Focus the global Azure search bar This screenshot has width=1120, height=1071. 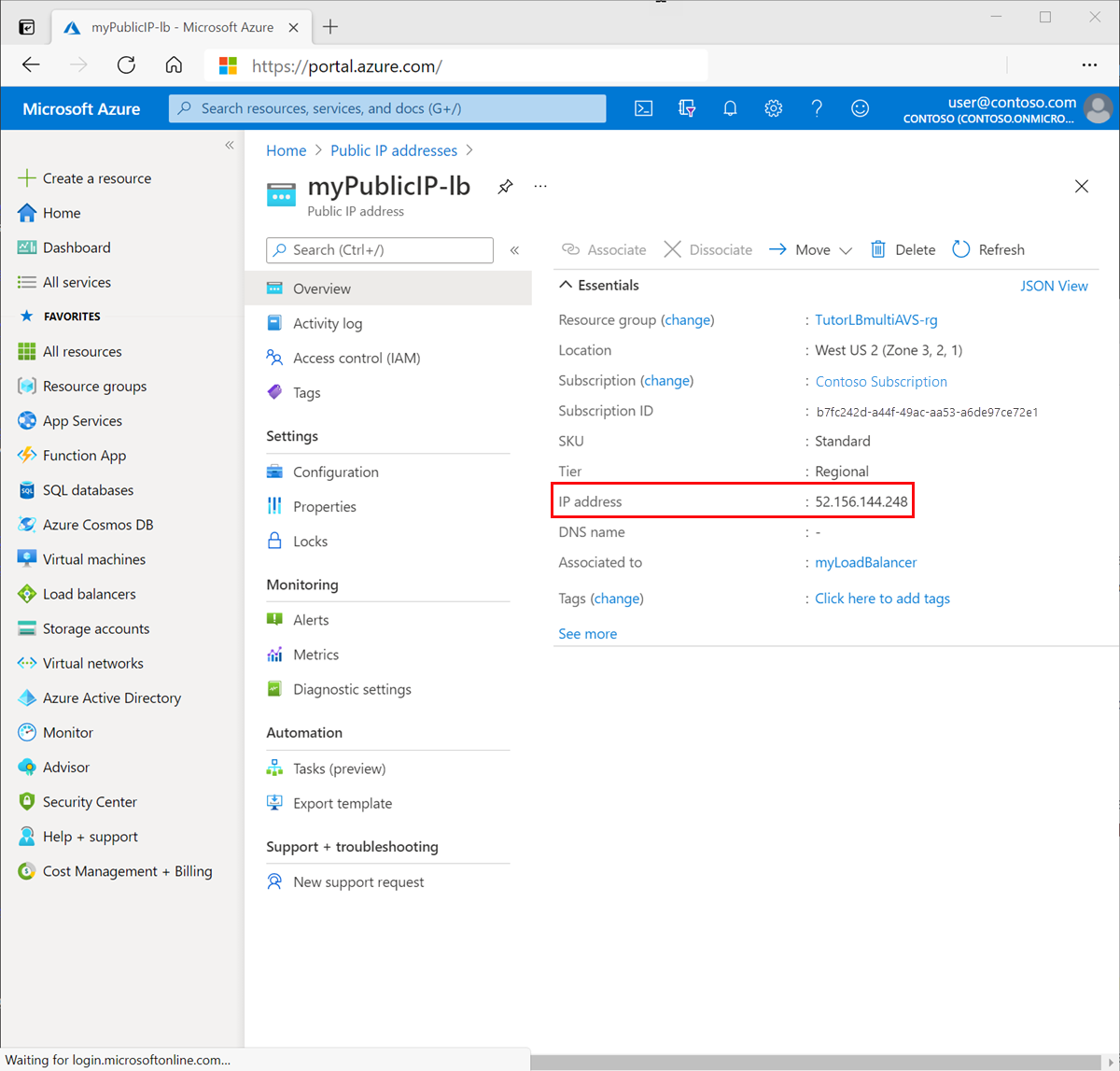tap(387, 108)
